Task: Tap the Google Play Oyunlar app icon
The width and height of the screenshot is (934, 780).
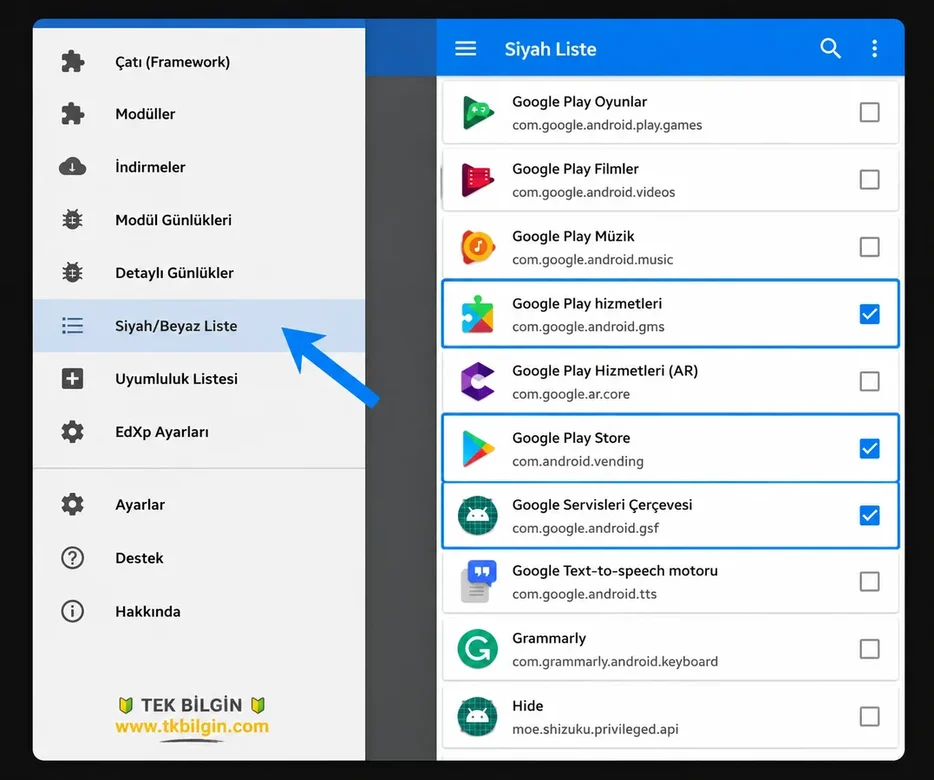Action: (x=478, y=113)
